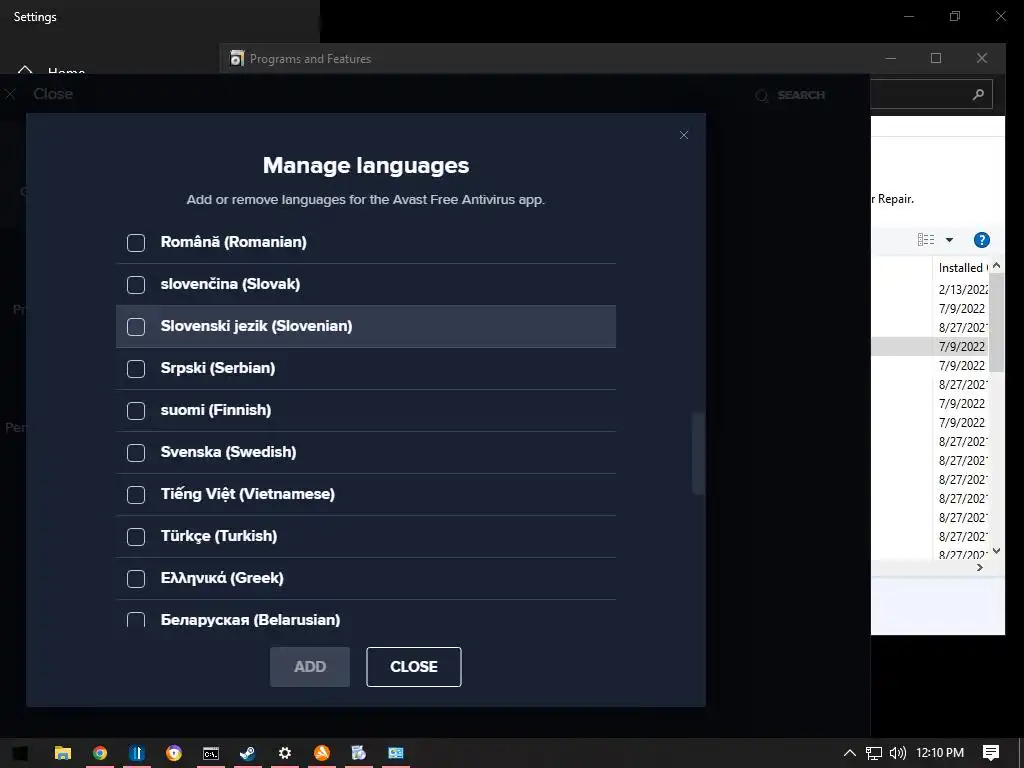Open the volume control tray icon
Screen dimensions: 1024x768
point(898,753)
